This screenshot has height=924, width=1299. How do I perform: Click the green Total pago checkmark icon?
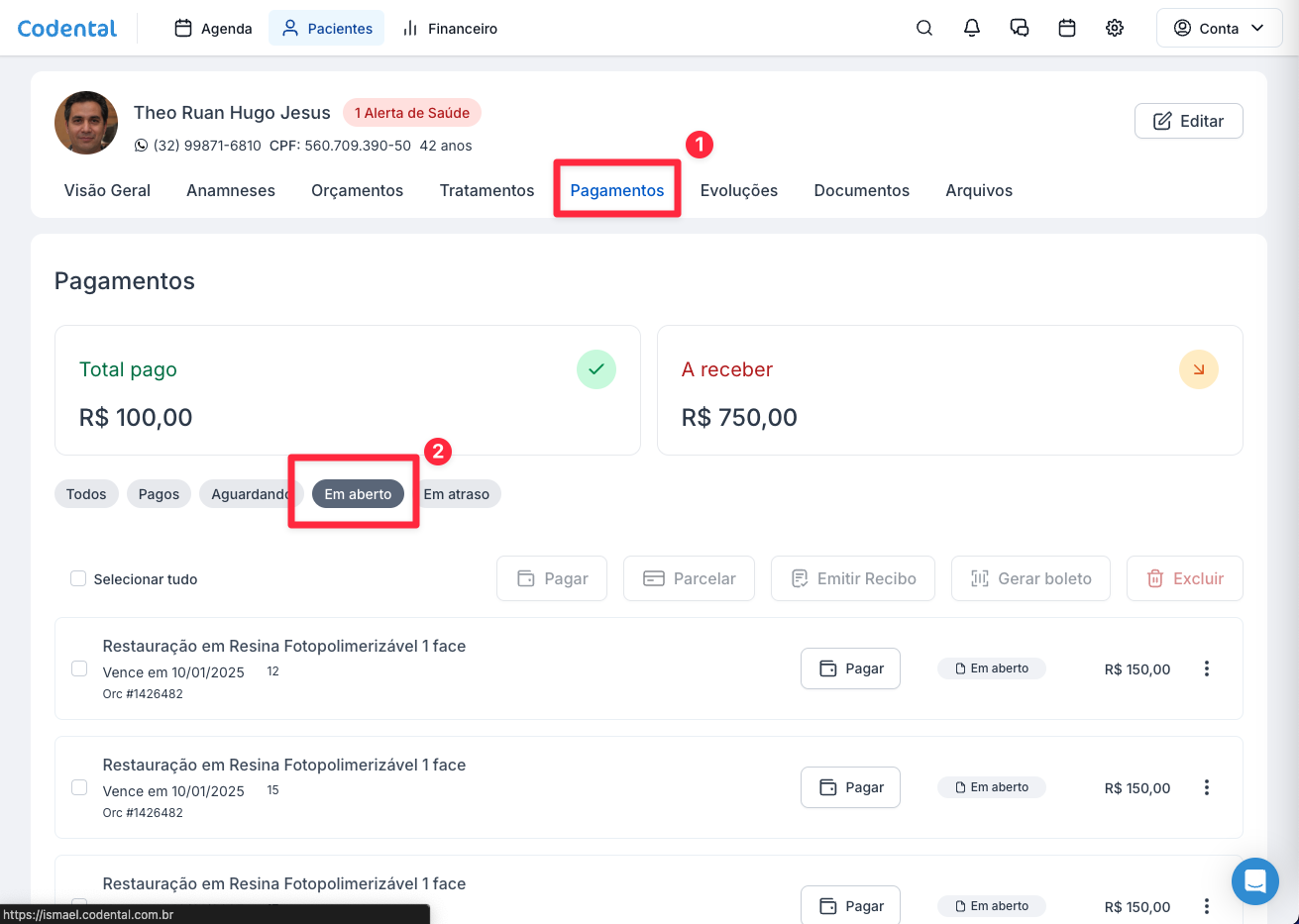595,369
